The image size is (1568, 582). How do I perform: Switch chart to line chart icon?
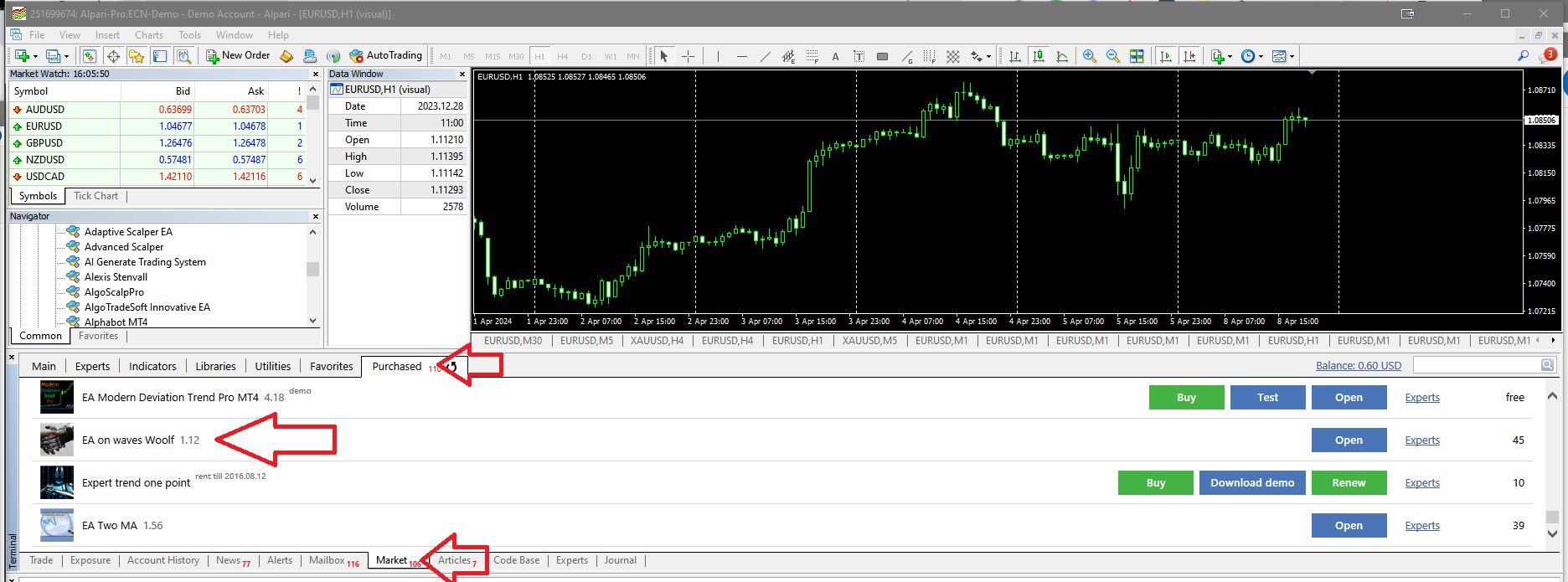pyautogui.click(x=1062, y=56)
